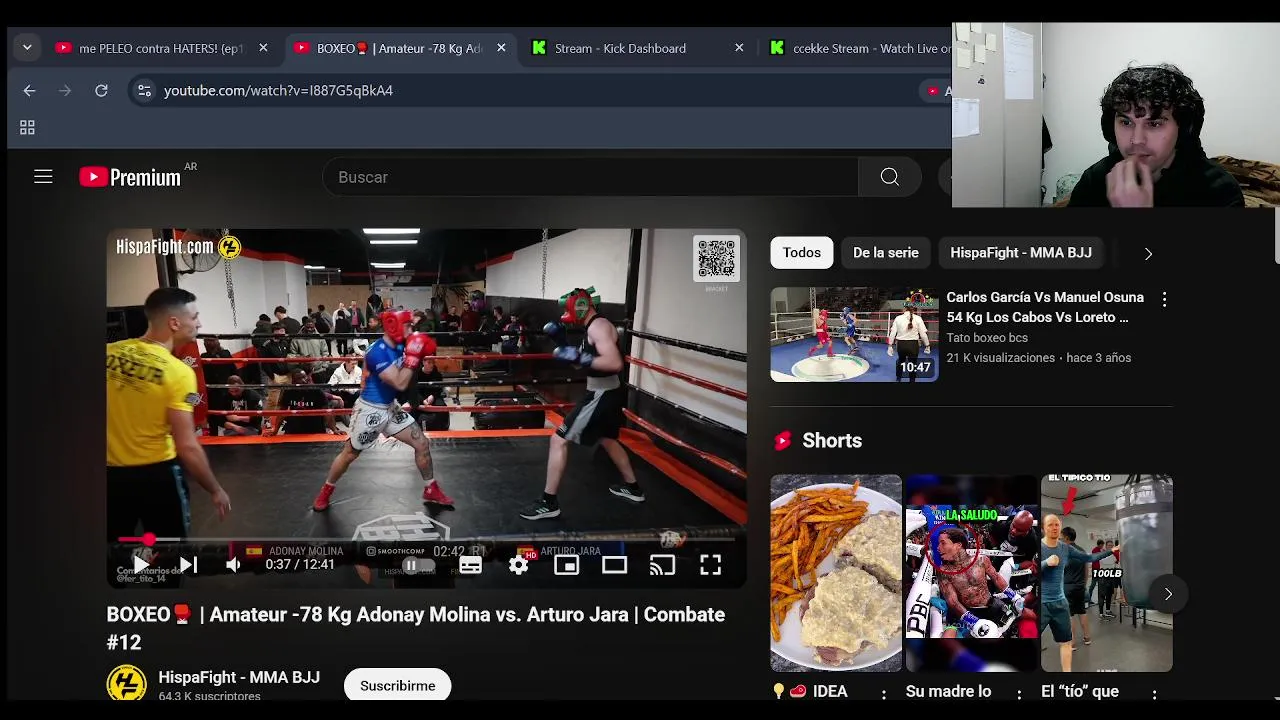The height and width of the screenshot is (720, 1280).
Task: Skip to the next video
Action: click(188, 565)
